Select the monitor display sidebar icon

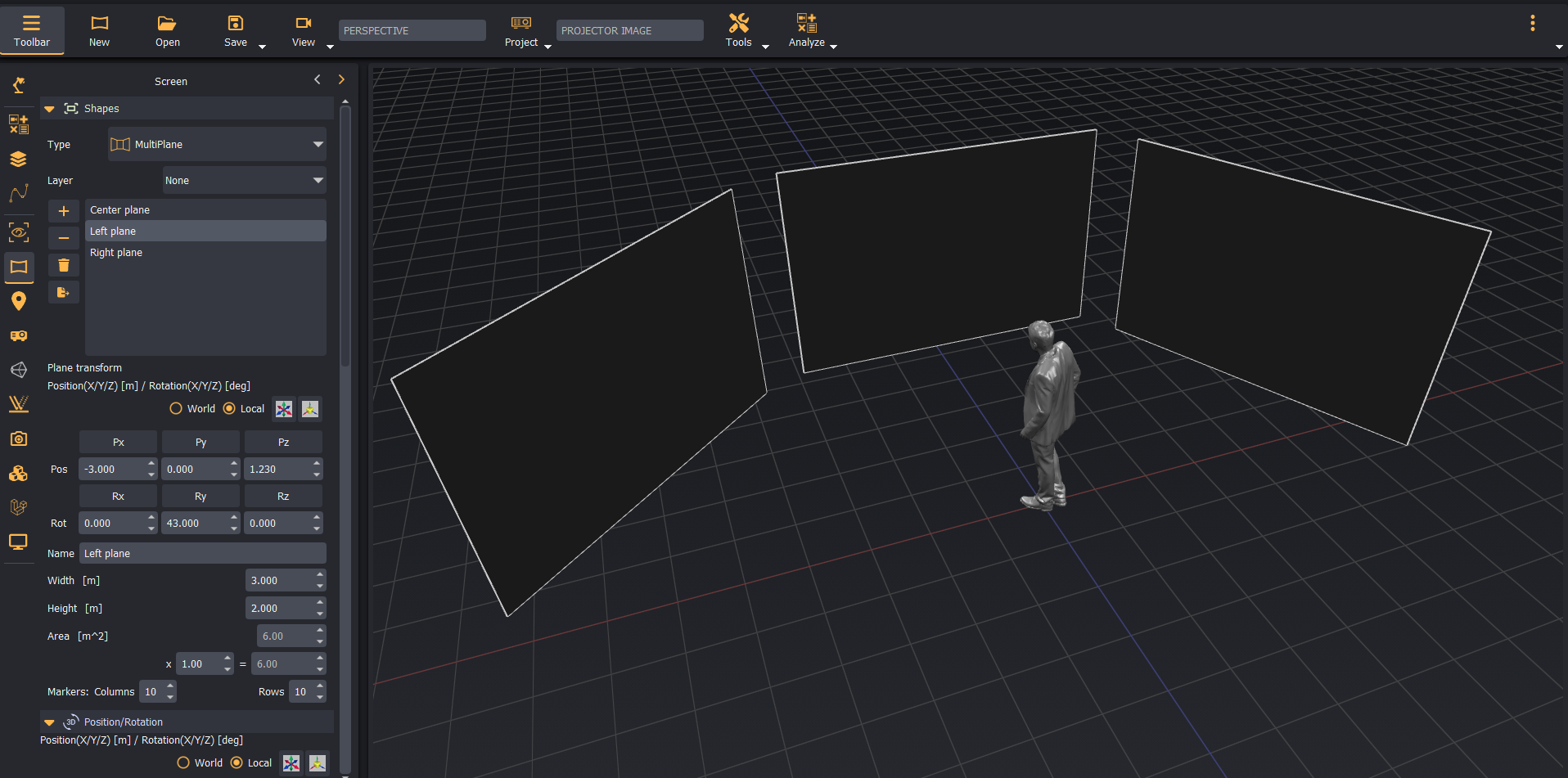click(x=19, y=542)
